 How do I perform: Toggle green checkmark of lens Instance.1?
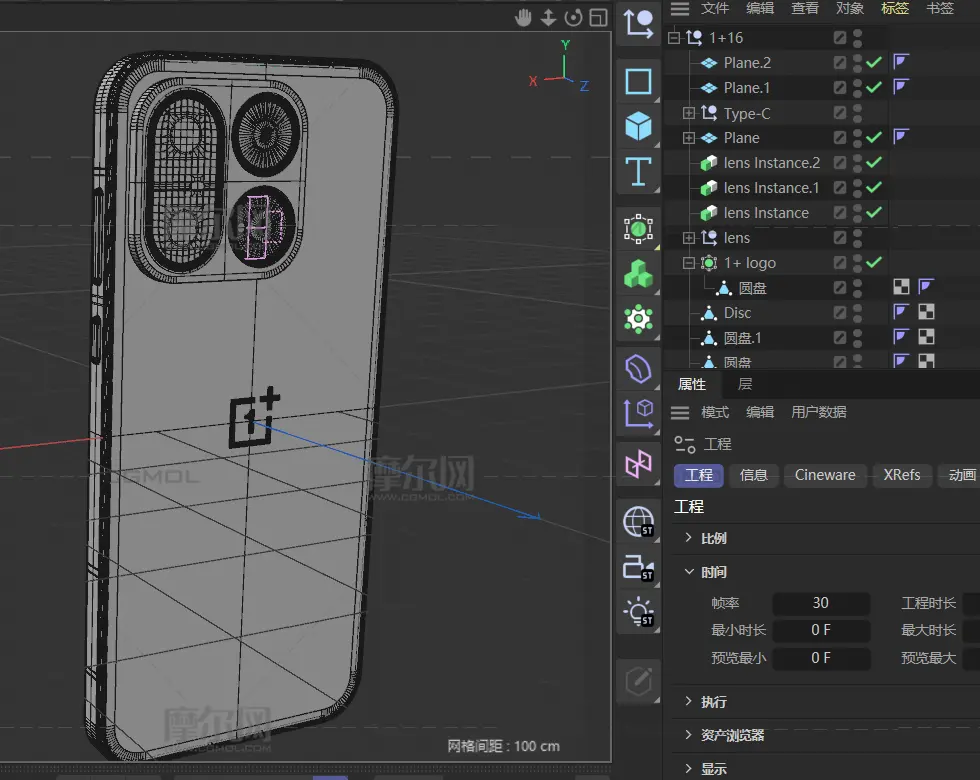click(874, 187)
